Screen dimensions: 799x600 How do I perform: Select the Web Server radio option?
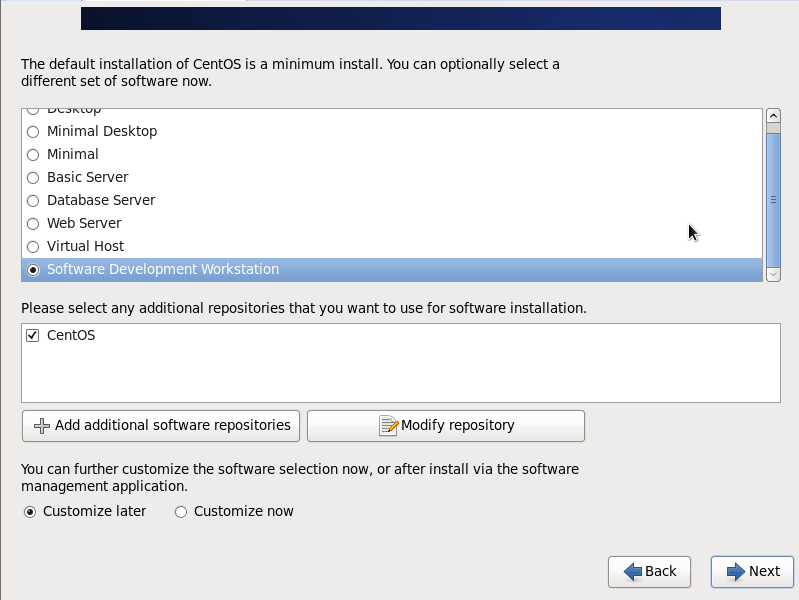pos(33,224)
